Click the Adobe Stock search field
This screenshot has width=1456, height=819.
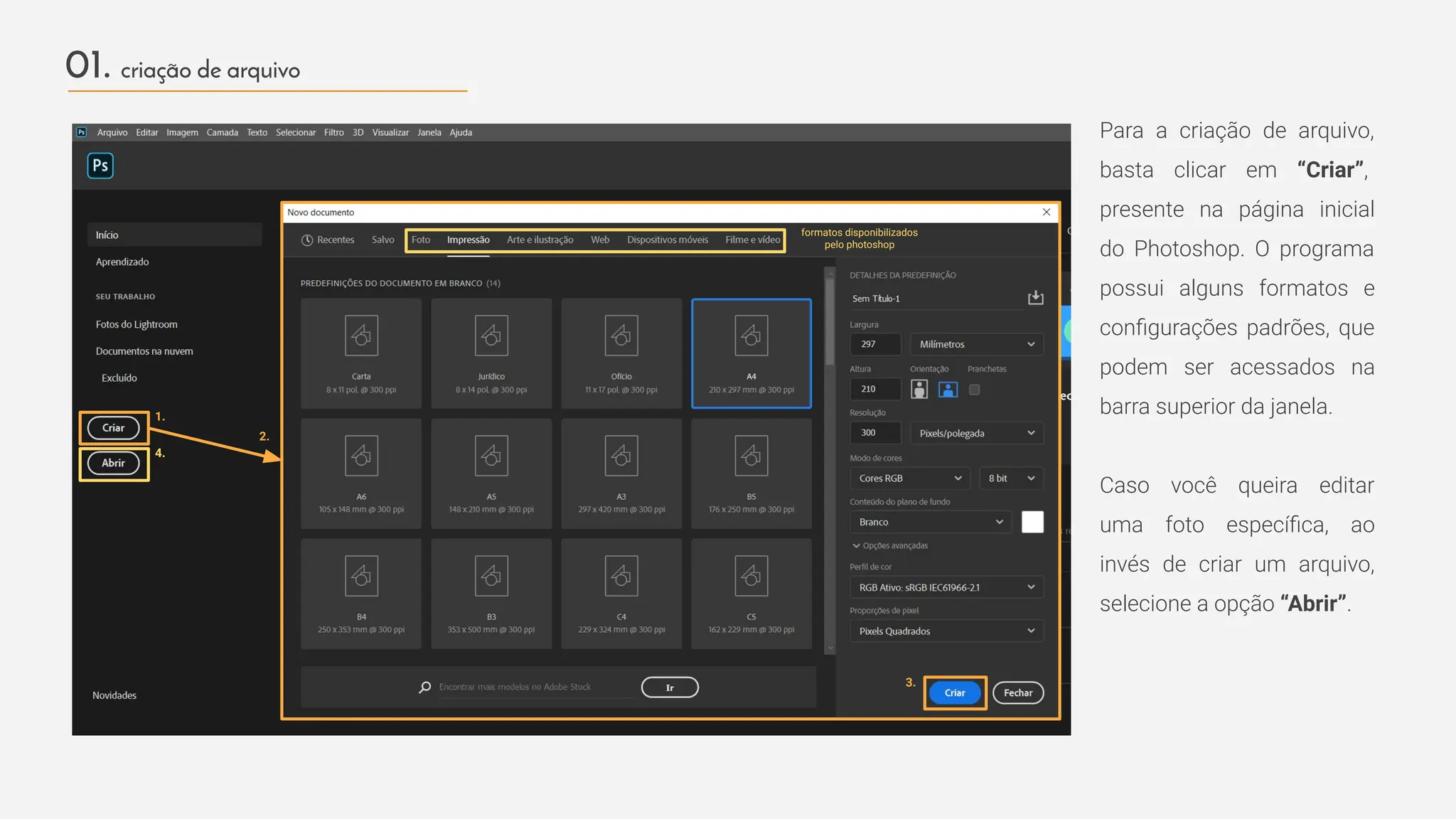(x=535, y=687)
